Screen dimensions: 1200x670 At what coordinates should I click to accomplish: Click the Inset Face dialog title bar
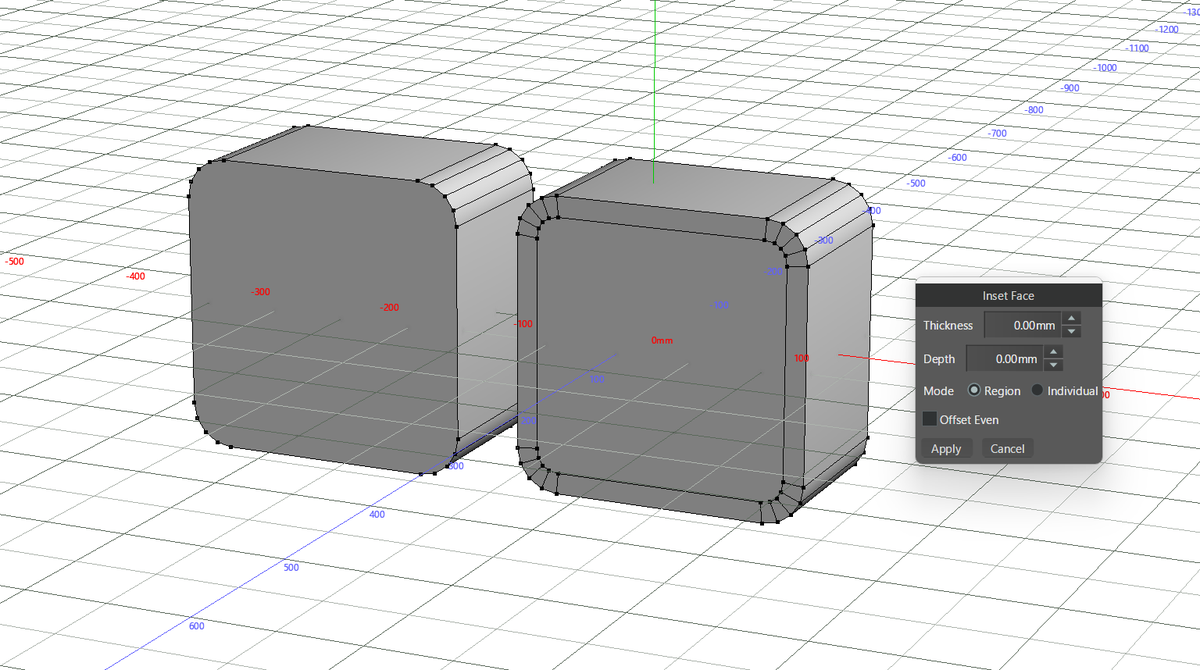click(1008, 295)
